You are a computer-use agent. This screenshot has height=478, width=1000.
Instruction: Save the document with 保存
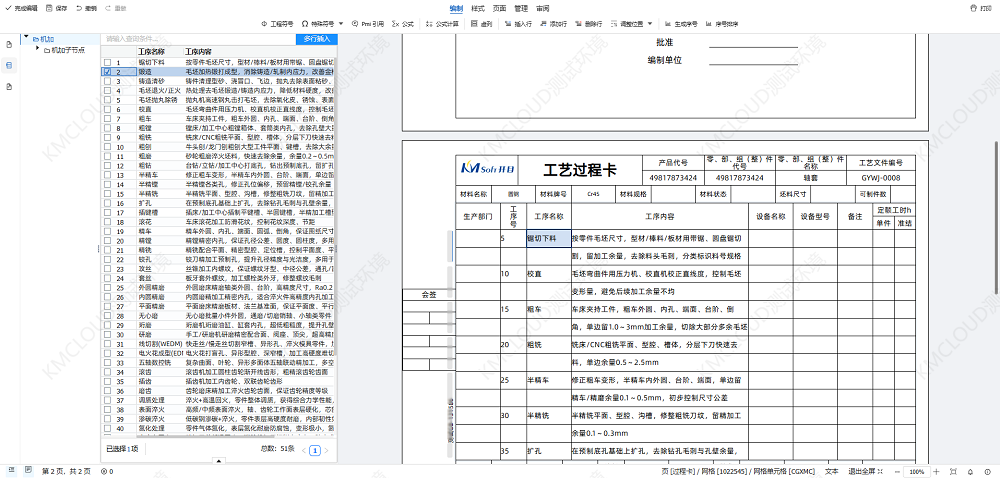tap(57, 8)
